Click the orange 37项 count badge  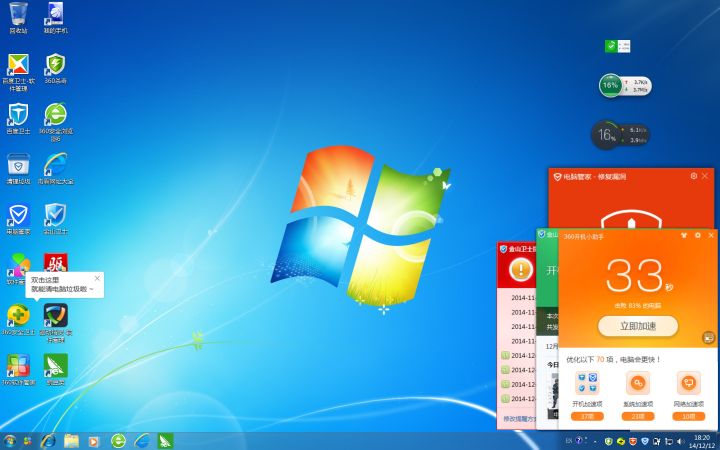pyautogui.click(x=588, y=416)
